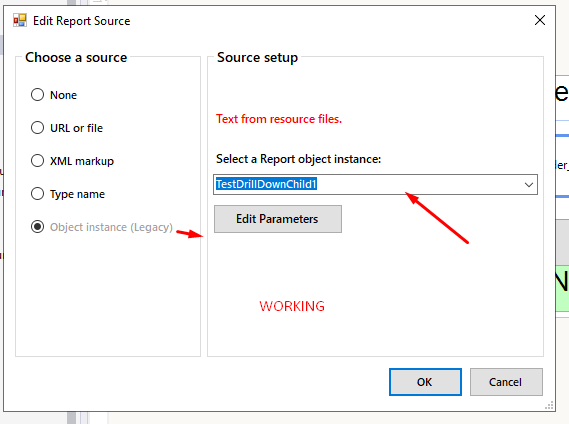
Task: Dismiss the dialog with Cancel
Action: pos(506,382)
